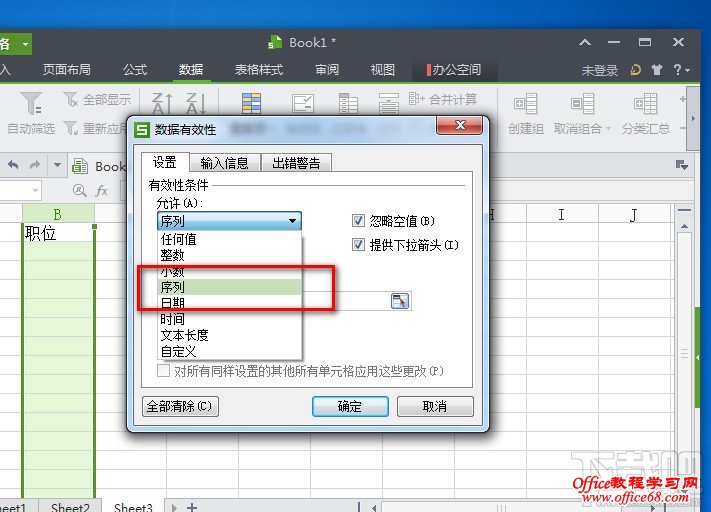Screen dimensions: 711x512
Task: Switch to Sheet3 tab
Action: coord(133,507)
